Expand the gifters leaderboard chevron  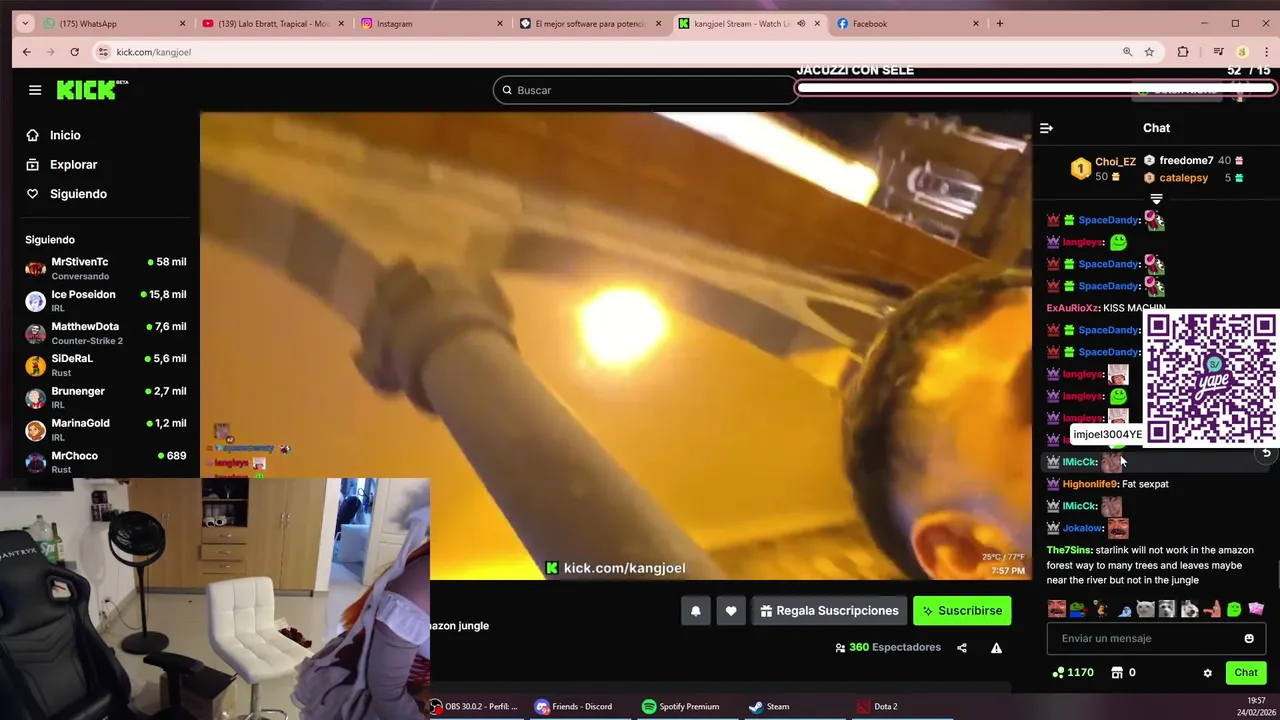click(x=1156, y=199)
